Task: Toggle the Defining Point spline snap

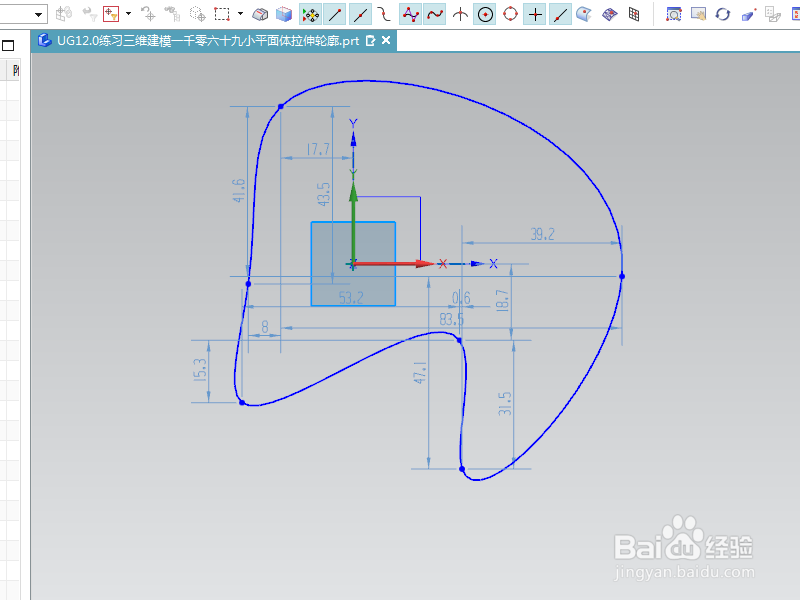Action: pos(435,14)
